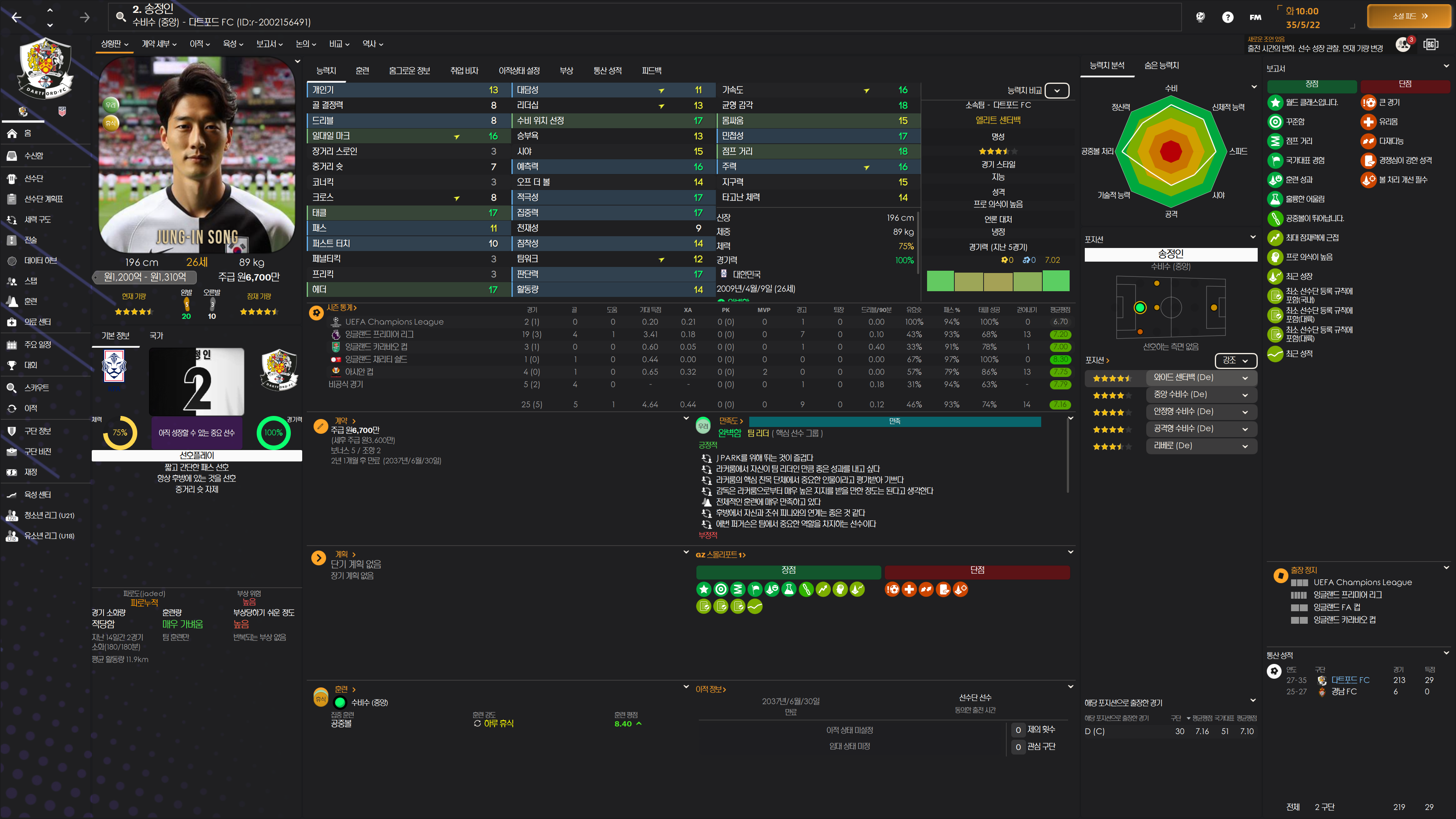Image resolution: width=1456 pixels, height=819 pixels.
Task: Switch to the 숨은 능력치 tab
Action: 1161,66
